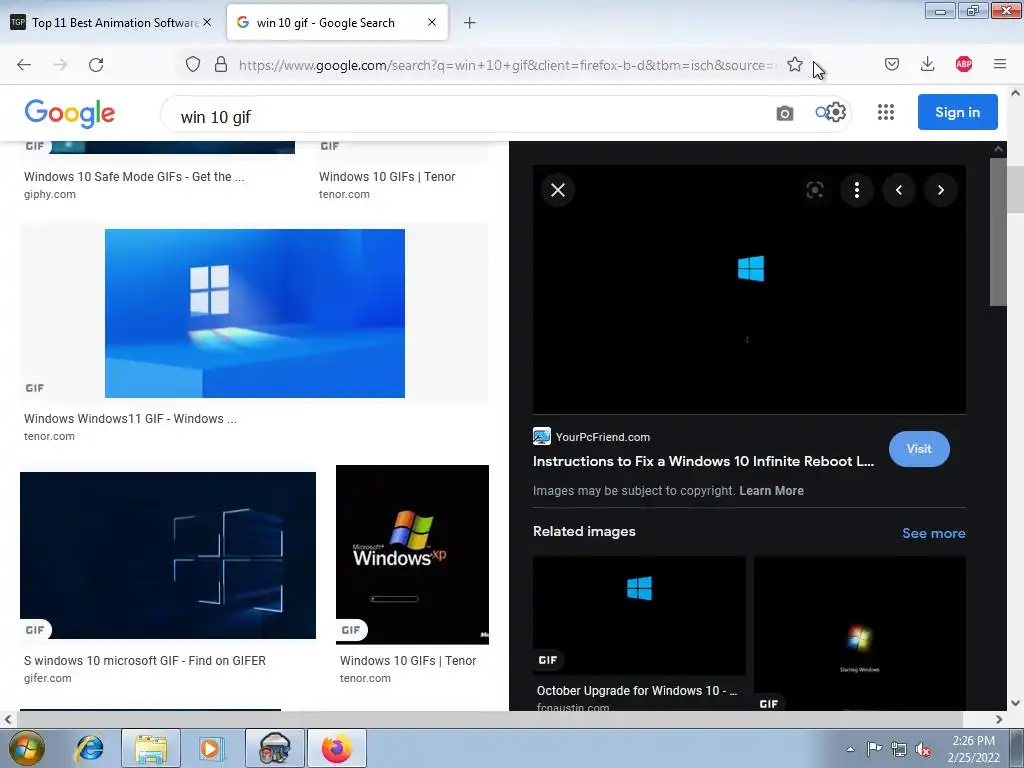Viewport: 1024px width, 768px height.
Task: Open the shield tracking protection icon
Action: click(193, 65)
